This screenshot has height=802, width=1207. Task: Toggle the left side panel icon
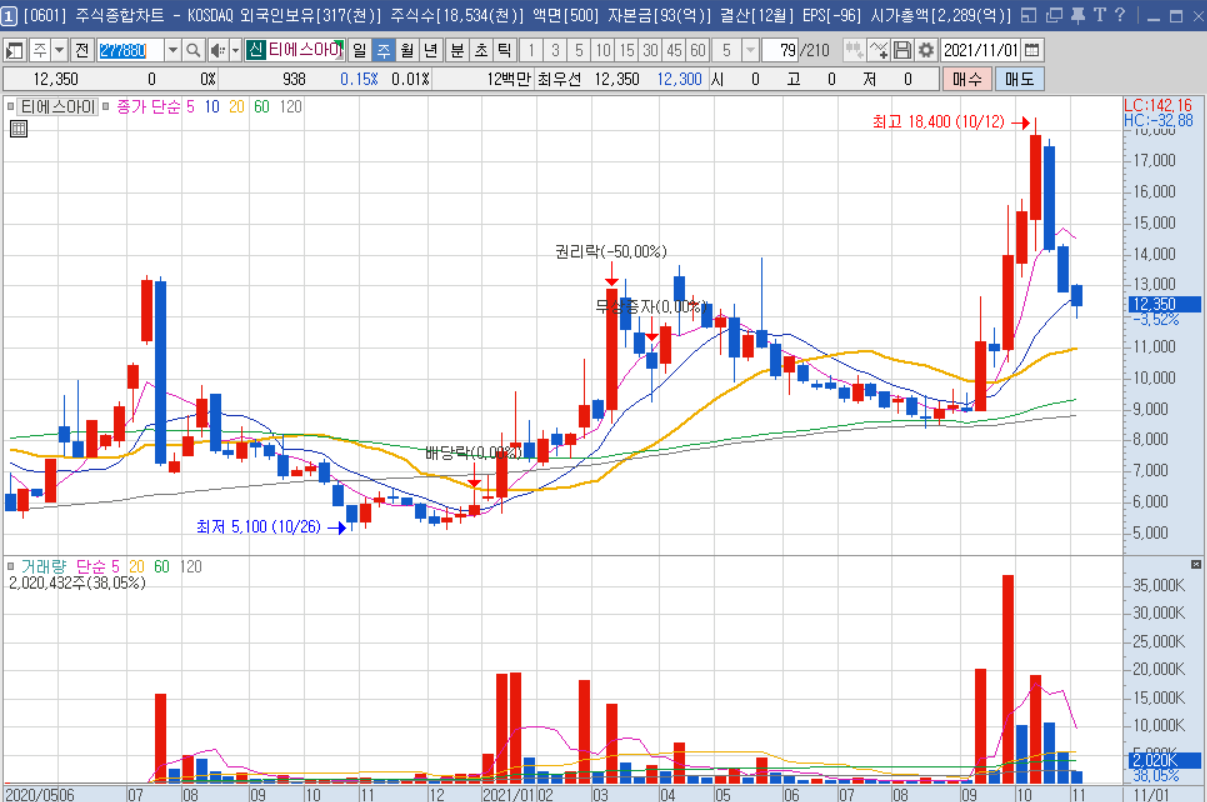pyautogui.click(x=14, y=50)
